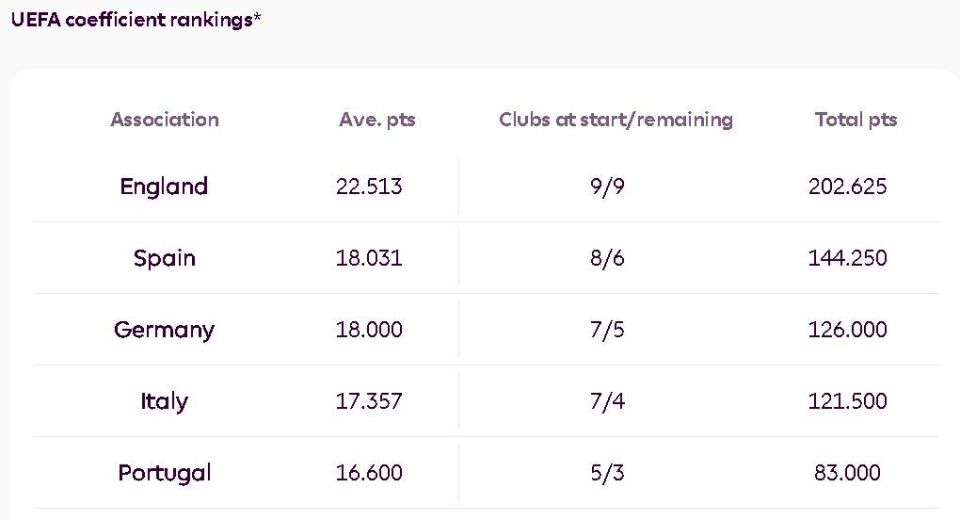
Task: Select England's total points 202.625
Action: click(847, 187)
